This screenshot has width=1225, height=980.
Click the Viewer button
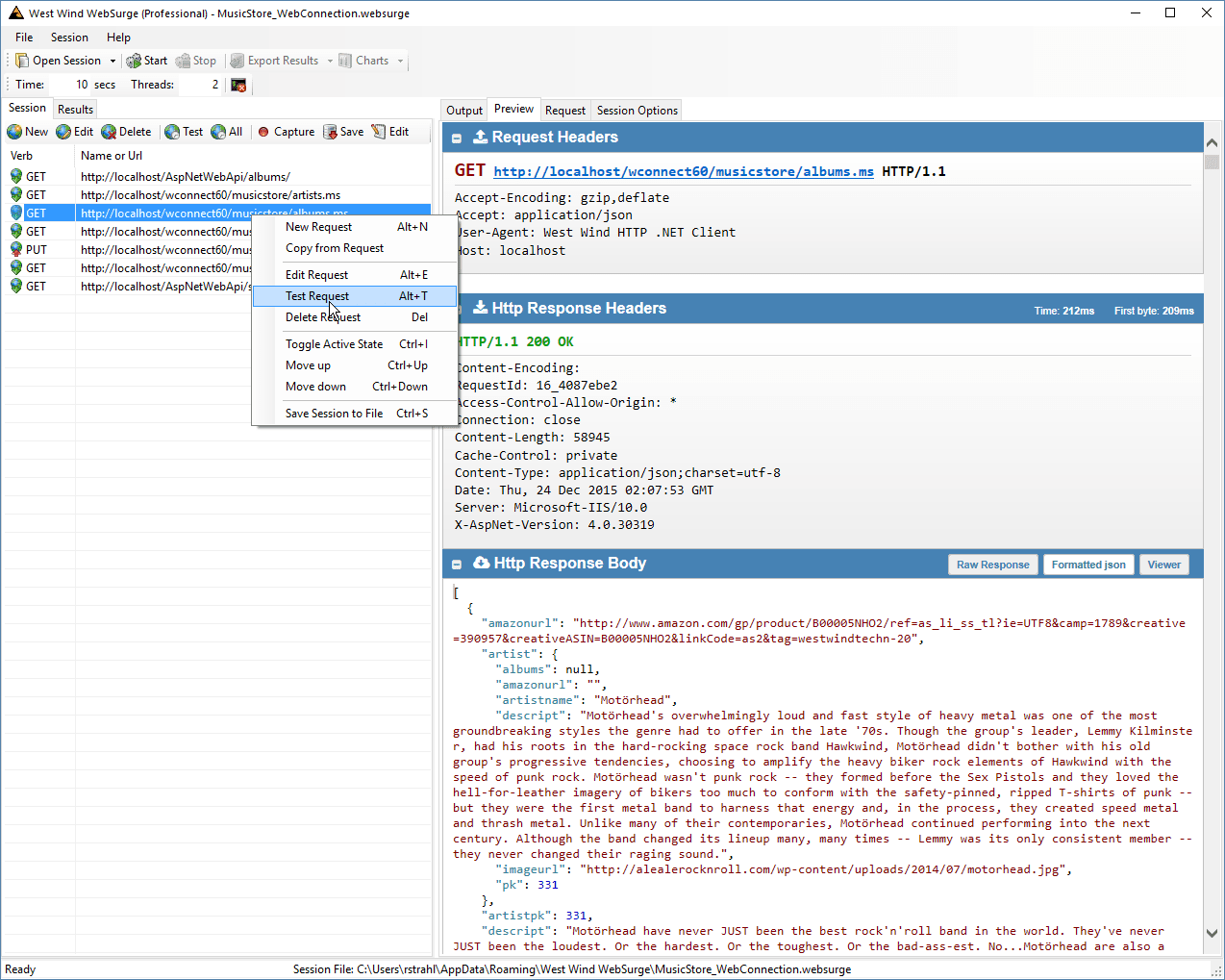[x=1164, y=565]
